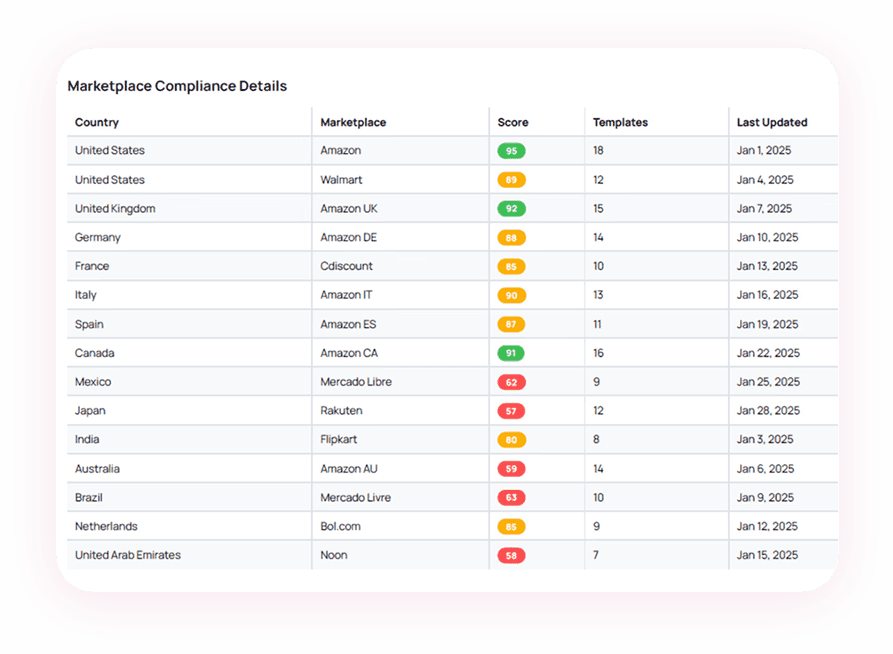This screenshot has width=893, height=654.
Task: Click the orange 88 score badge
Action: [x=511, y=238]
